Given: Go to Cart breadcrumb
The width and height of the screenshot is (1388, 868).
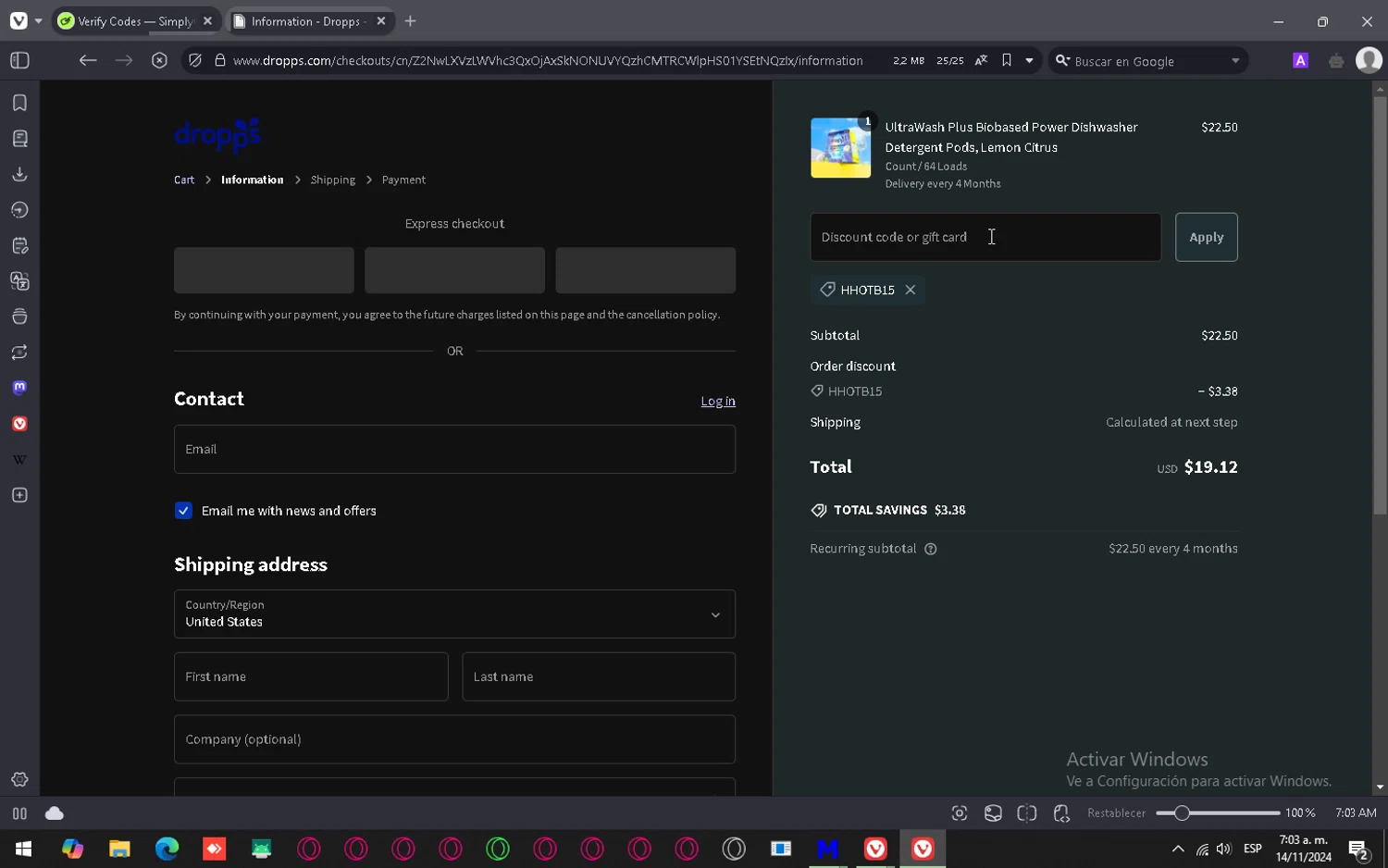Looking at the screenshot, I should point(184,180).
